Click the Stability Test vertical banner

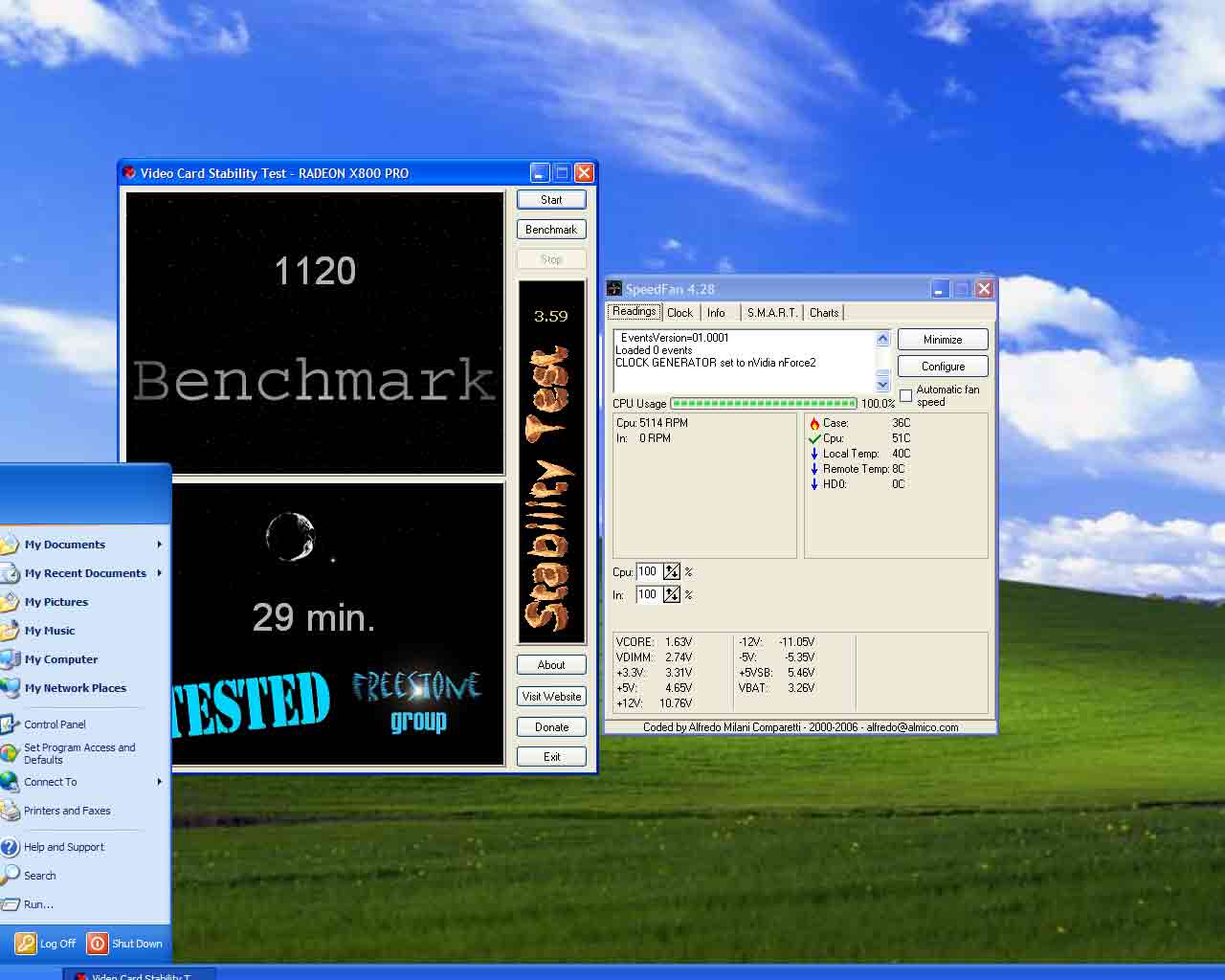click(551, 461)
